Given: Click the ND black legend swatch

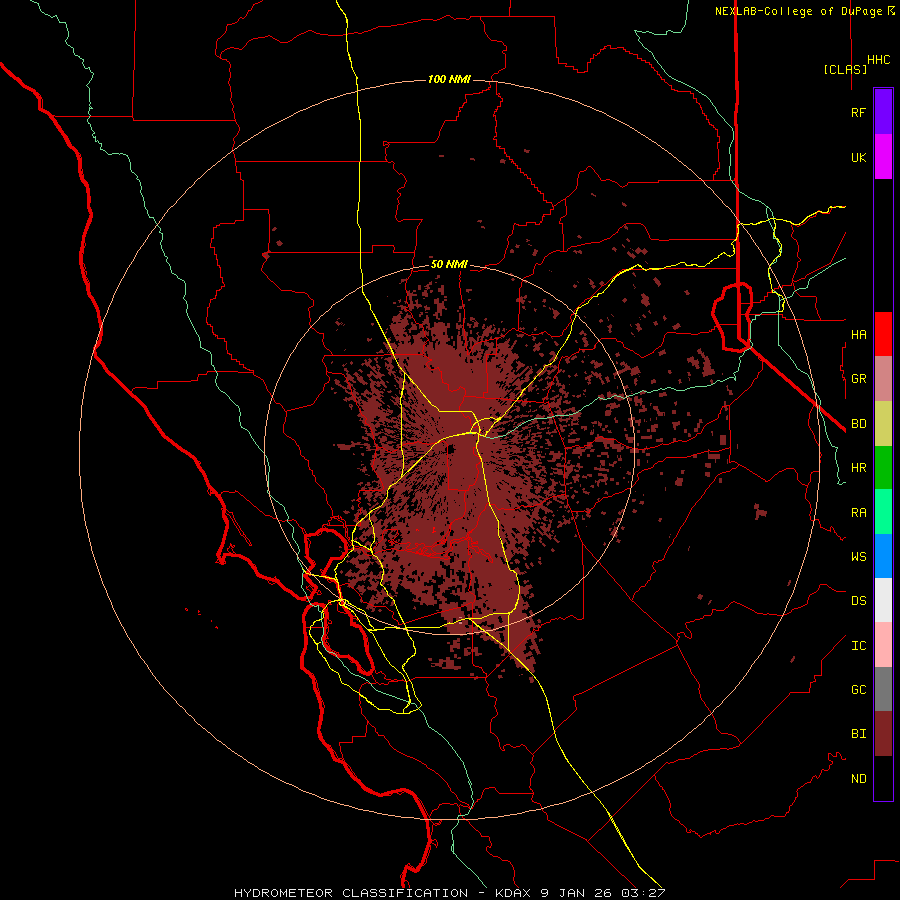Looking at the screenshot, I should [883, 778].
